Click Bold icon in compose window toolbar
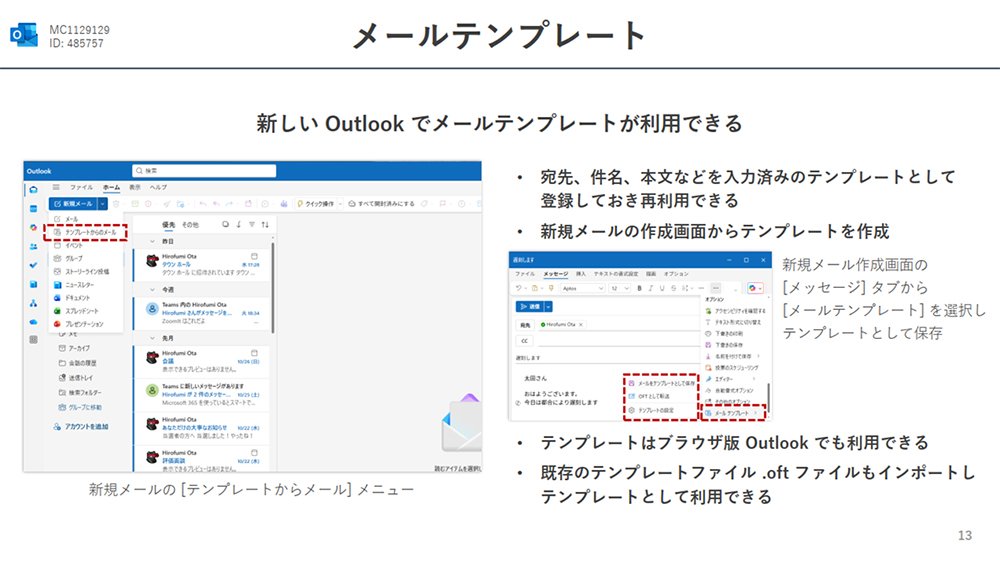The height and width of the screenshot is (562, 1000). [640, 288]
